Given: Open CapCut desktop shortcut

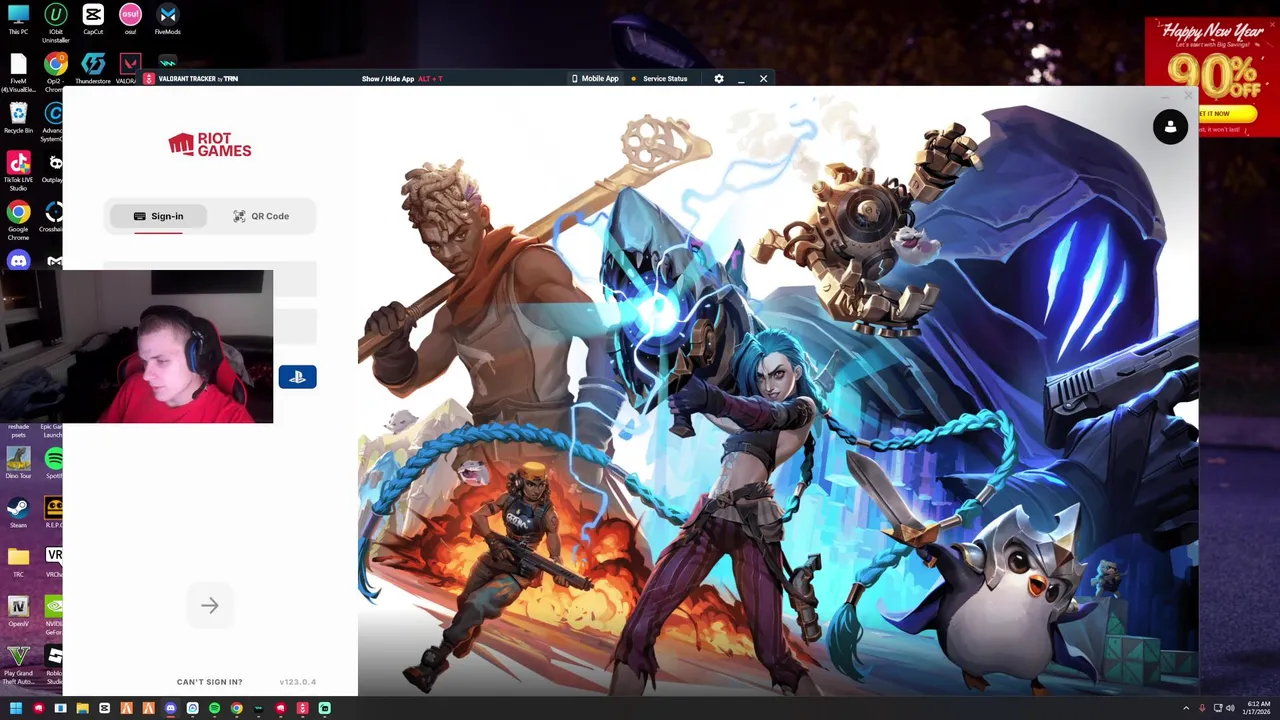Looking at the screenshot, I should point(93,19).
